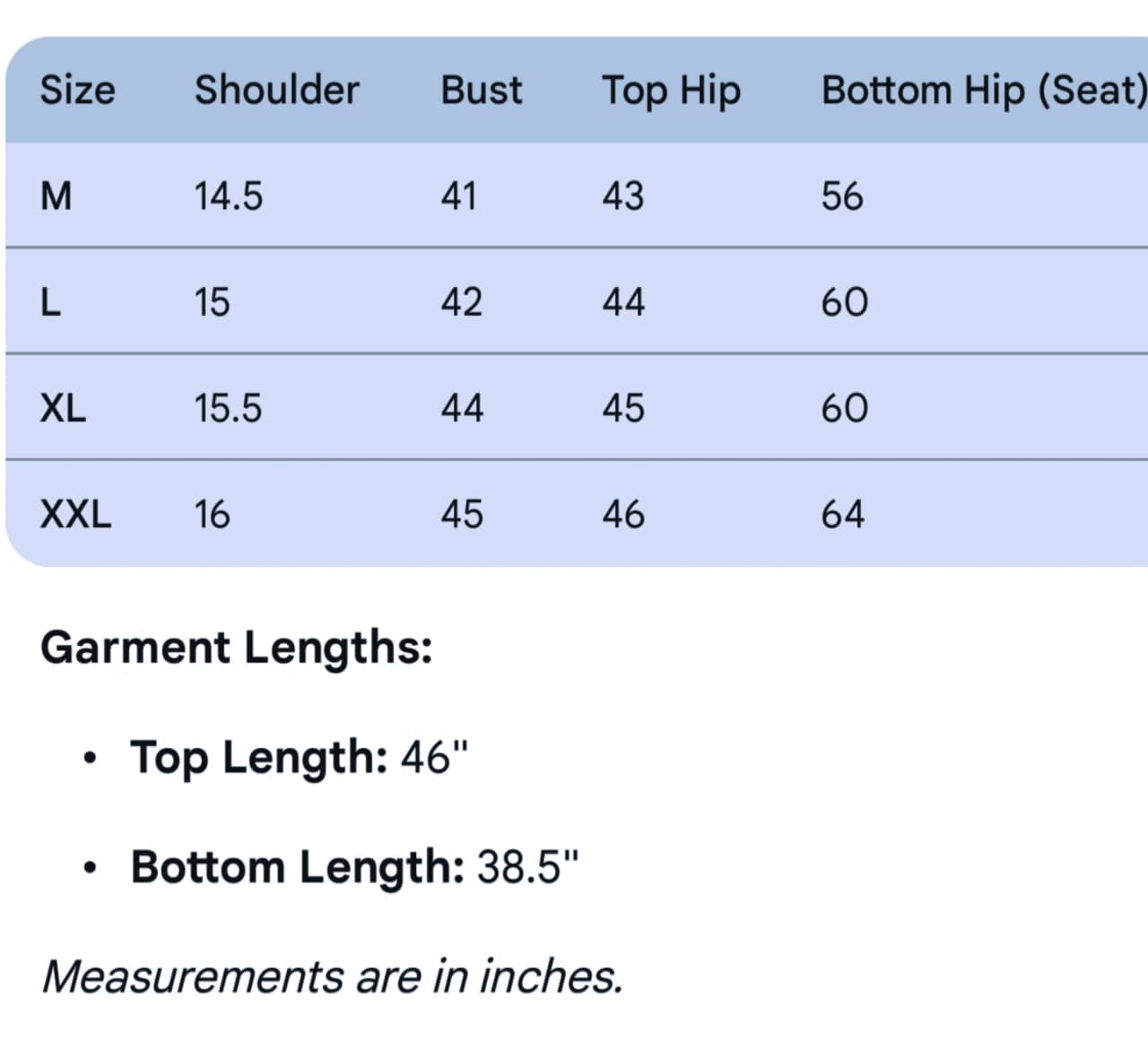Click shoulder value 15.5 in XL row
This screenshot has height=1044, width=1148.
[229, 408]
